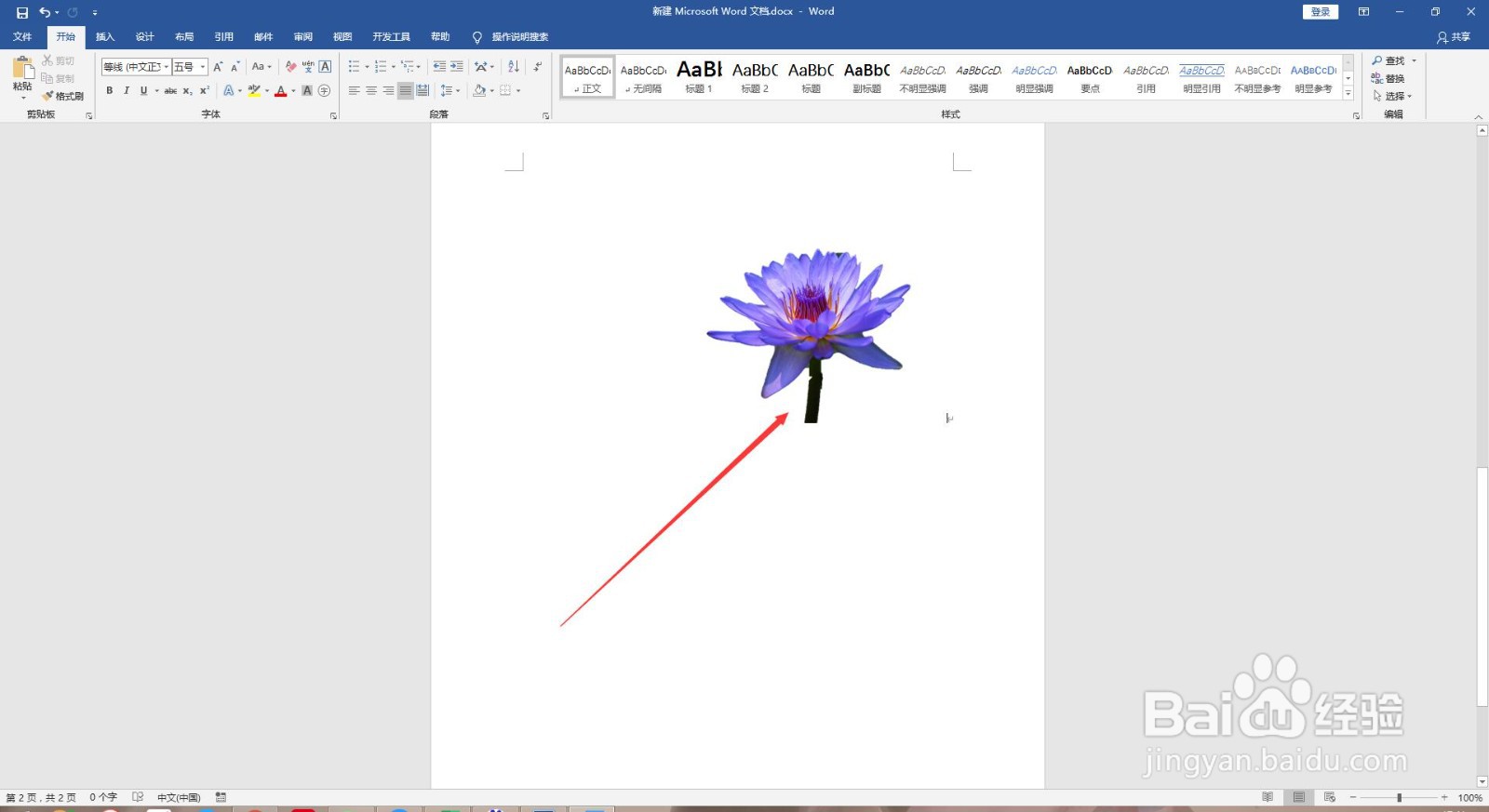Click the Paste clipboard icon
This screenshot has width=1489, height=812.
pos(22,67)
